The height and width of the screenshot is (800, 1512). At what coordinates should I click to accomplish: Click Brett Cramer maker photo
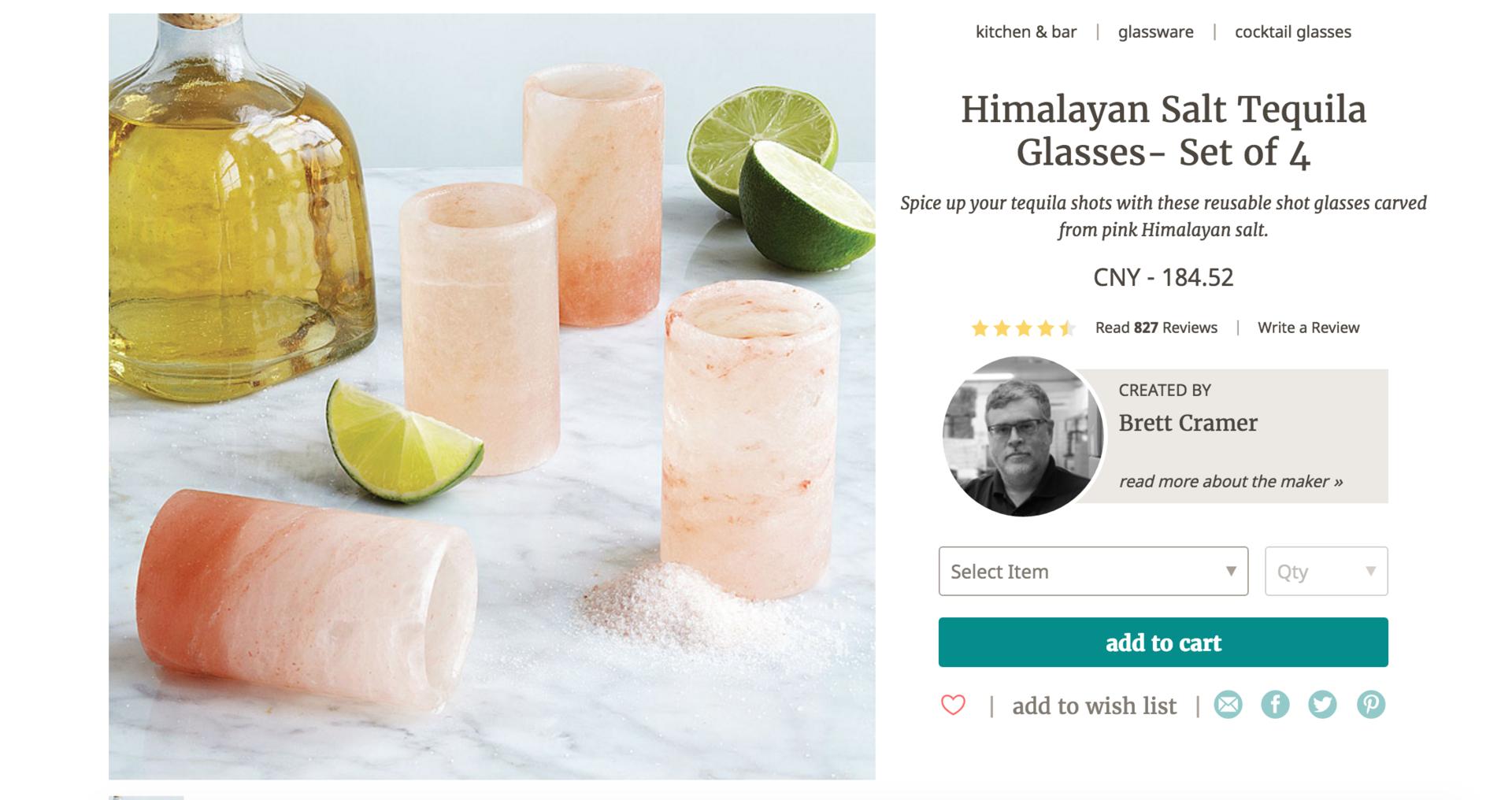pyautogui.click(x=1022, y=436)
